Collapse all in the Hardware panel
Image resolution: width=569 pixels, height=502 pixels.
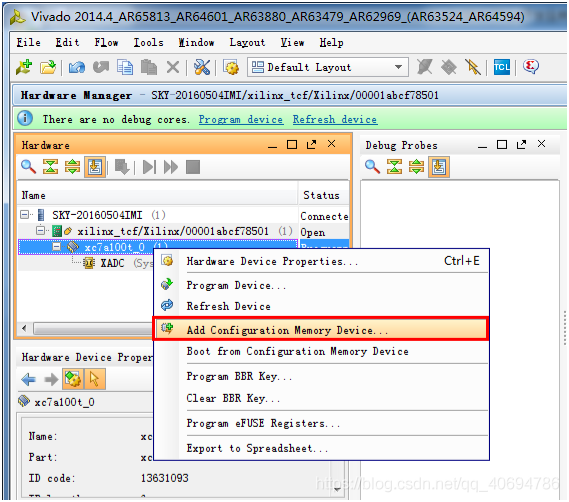(50, 167)
